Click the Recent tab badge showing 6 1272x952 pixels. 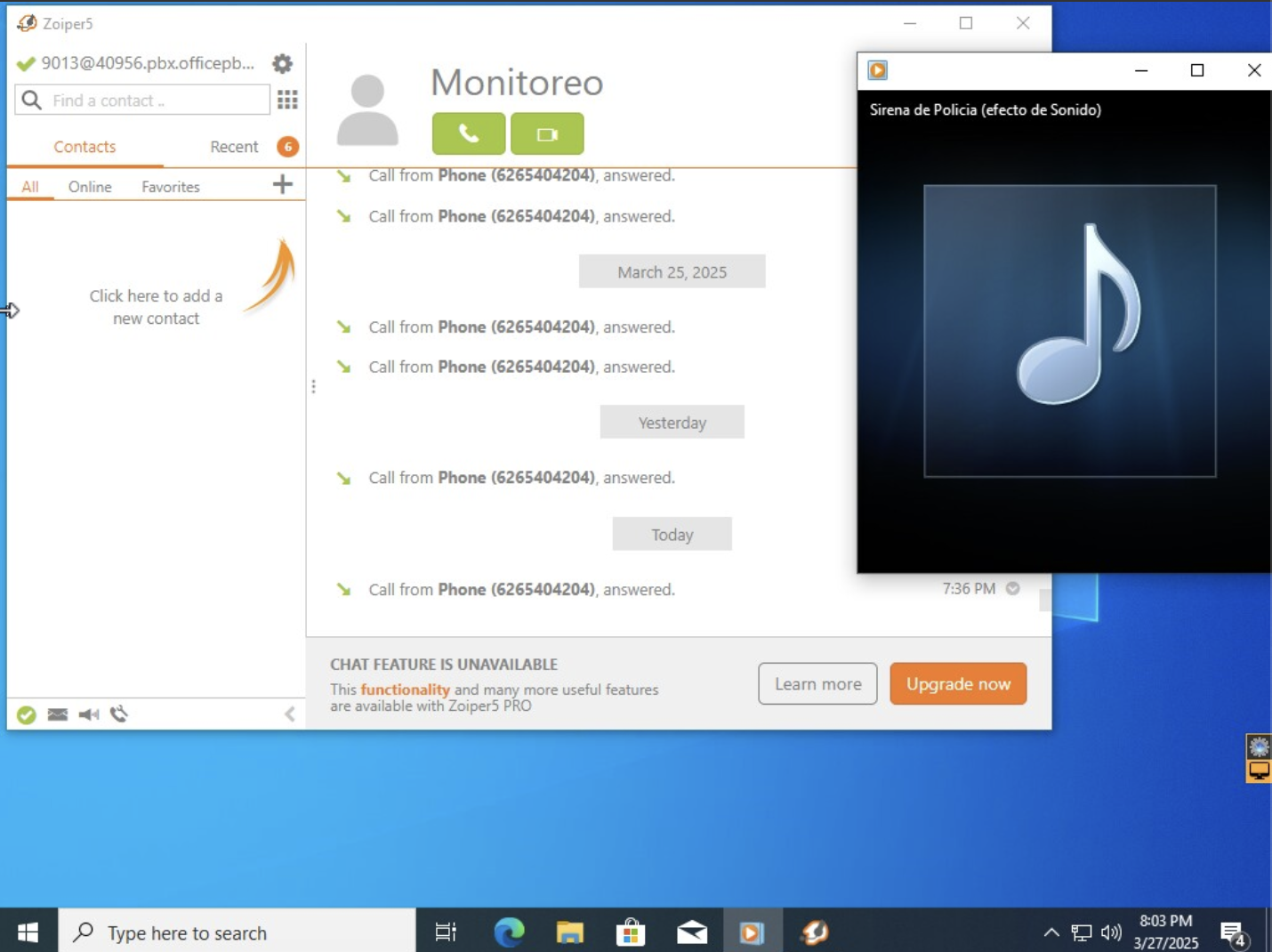[x=287, y=147]
